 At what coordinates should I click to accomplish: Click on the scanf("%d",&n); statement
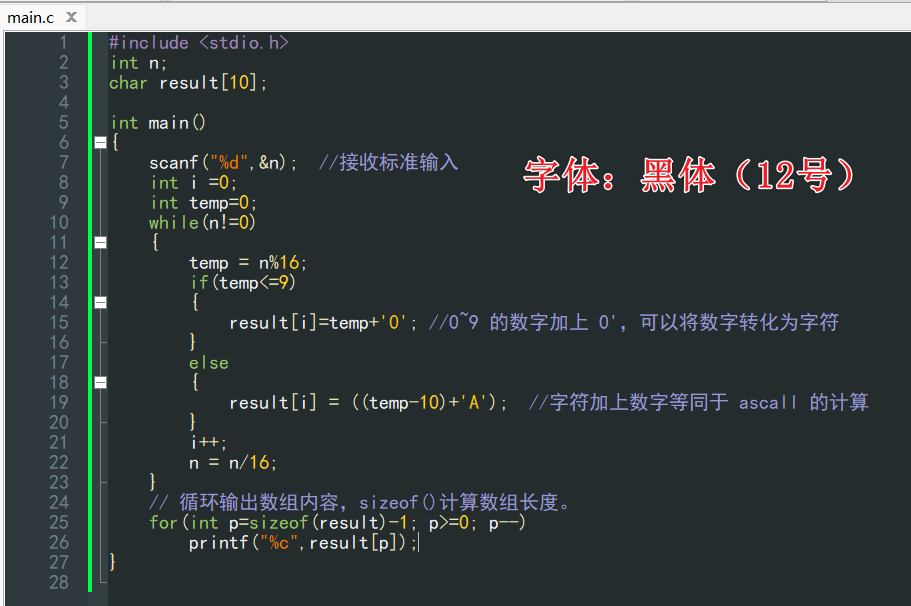pyautogui.click(x=223, y=163)
